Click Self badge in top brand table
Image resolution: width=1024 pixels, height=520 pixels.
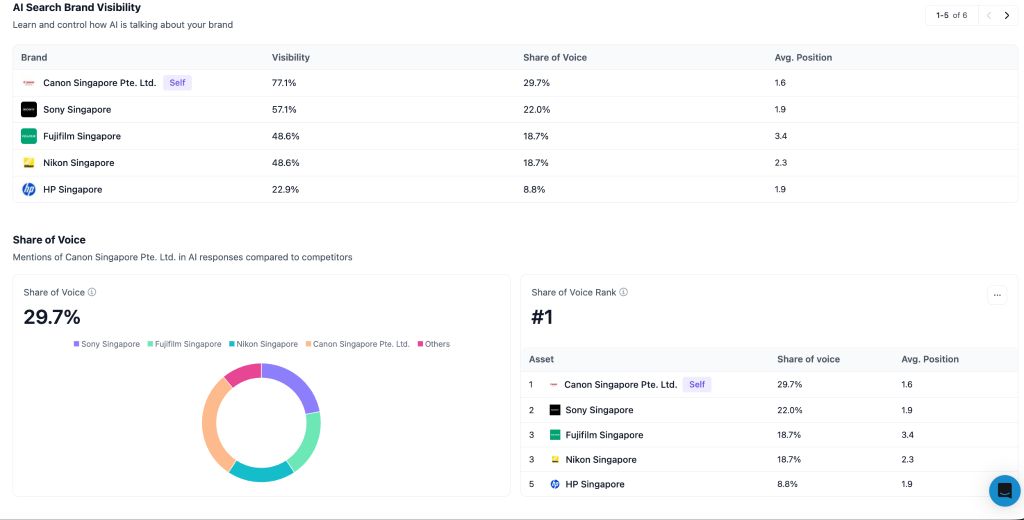click(x=178, y=83)
